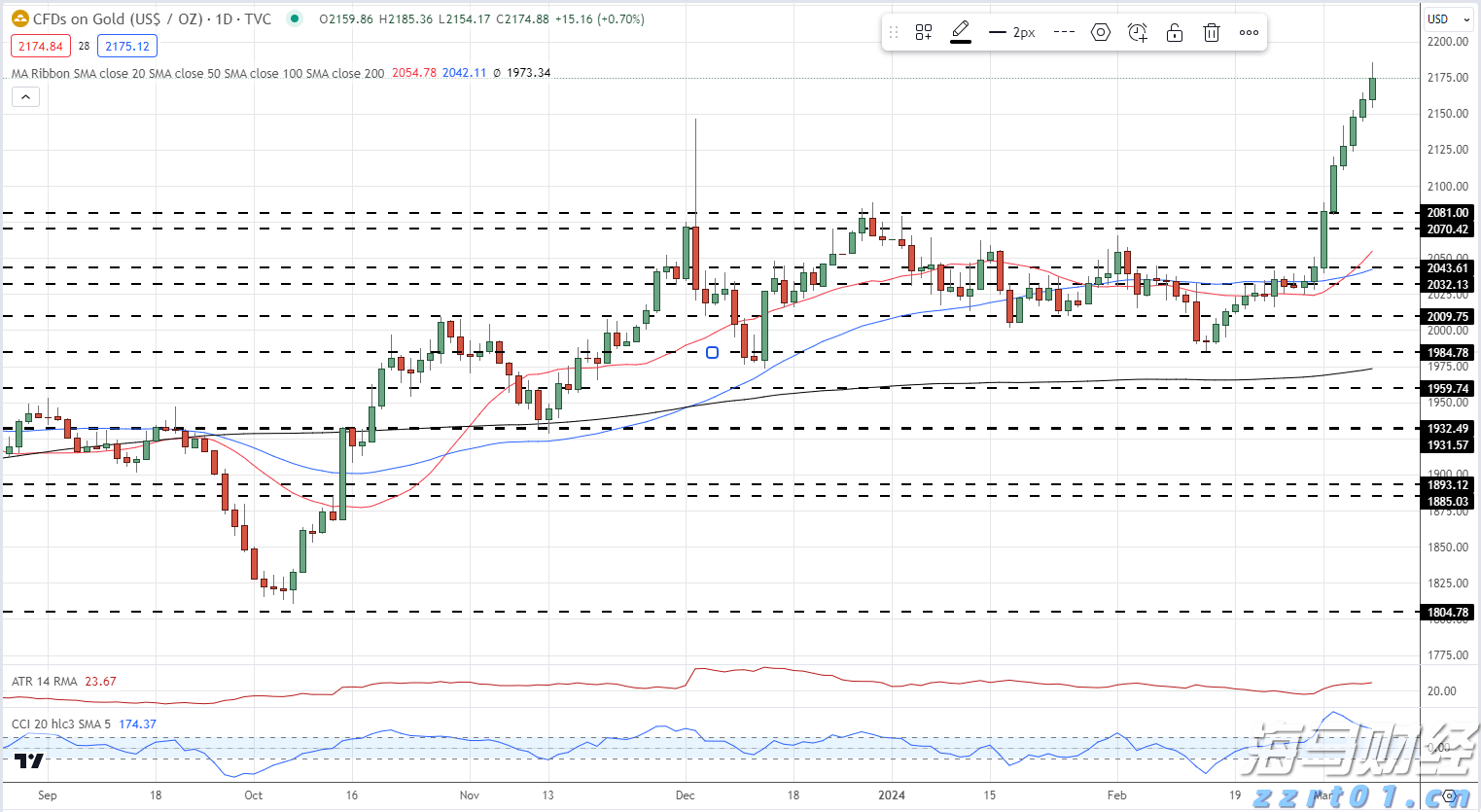This screenshot has width=1481, height=812.
Task: Click the blue 2175.12 buy price button
Action: (127, 46)
